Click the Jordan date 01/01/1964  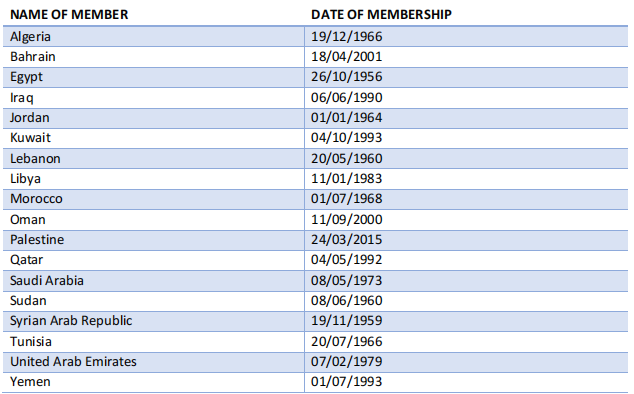[347, 118]
